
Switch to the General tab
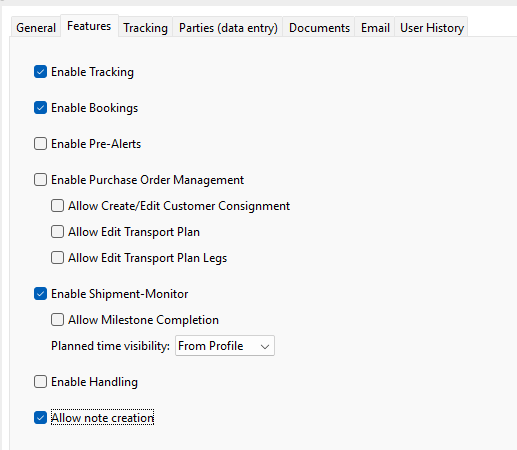(36, 28)
